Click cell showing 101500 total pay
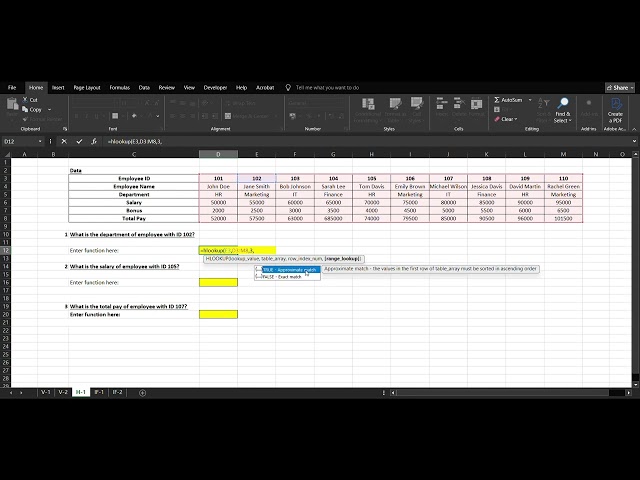 pyautogui.click(x=563, y=218)
